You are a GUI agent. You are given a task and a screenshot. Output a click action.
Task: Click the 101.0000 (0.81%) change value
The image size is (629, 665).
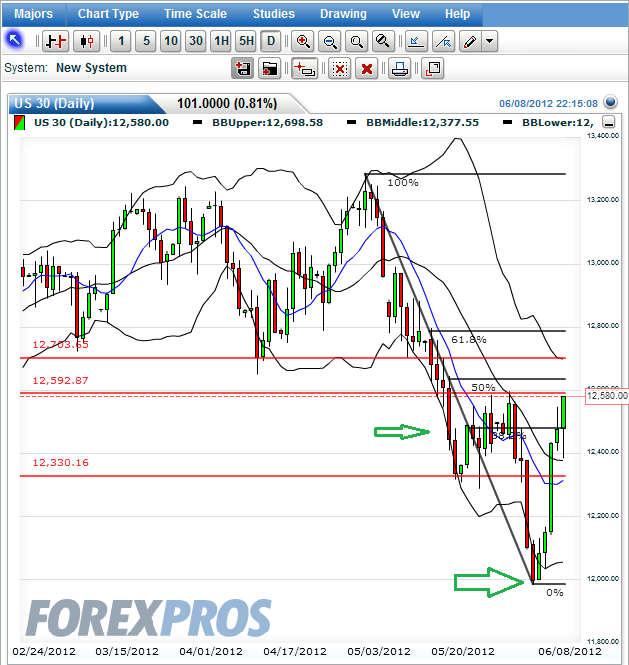[227, 103]
